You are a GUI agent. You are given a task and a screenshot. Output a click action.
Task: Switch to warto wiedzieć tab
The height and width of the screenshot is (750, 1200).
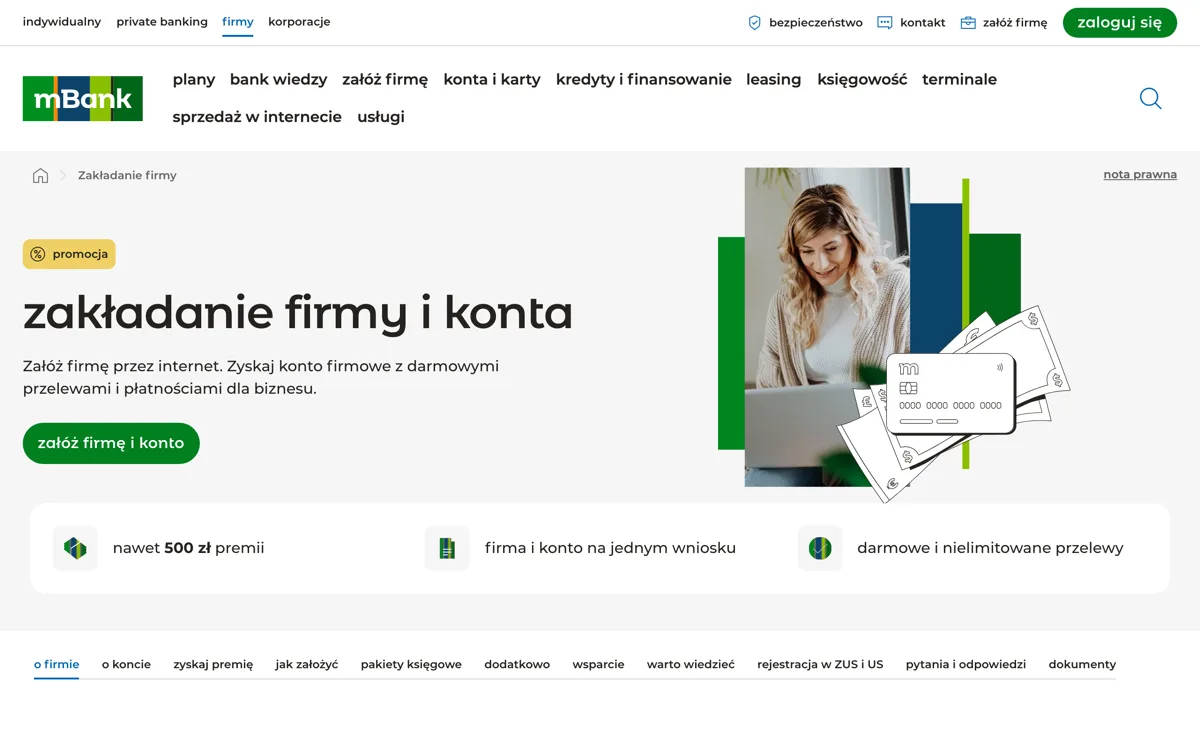click(691, 664)
